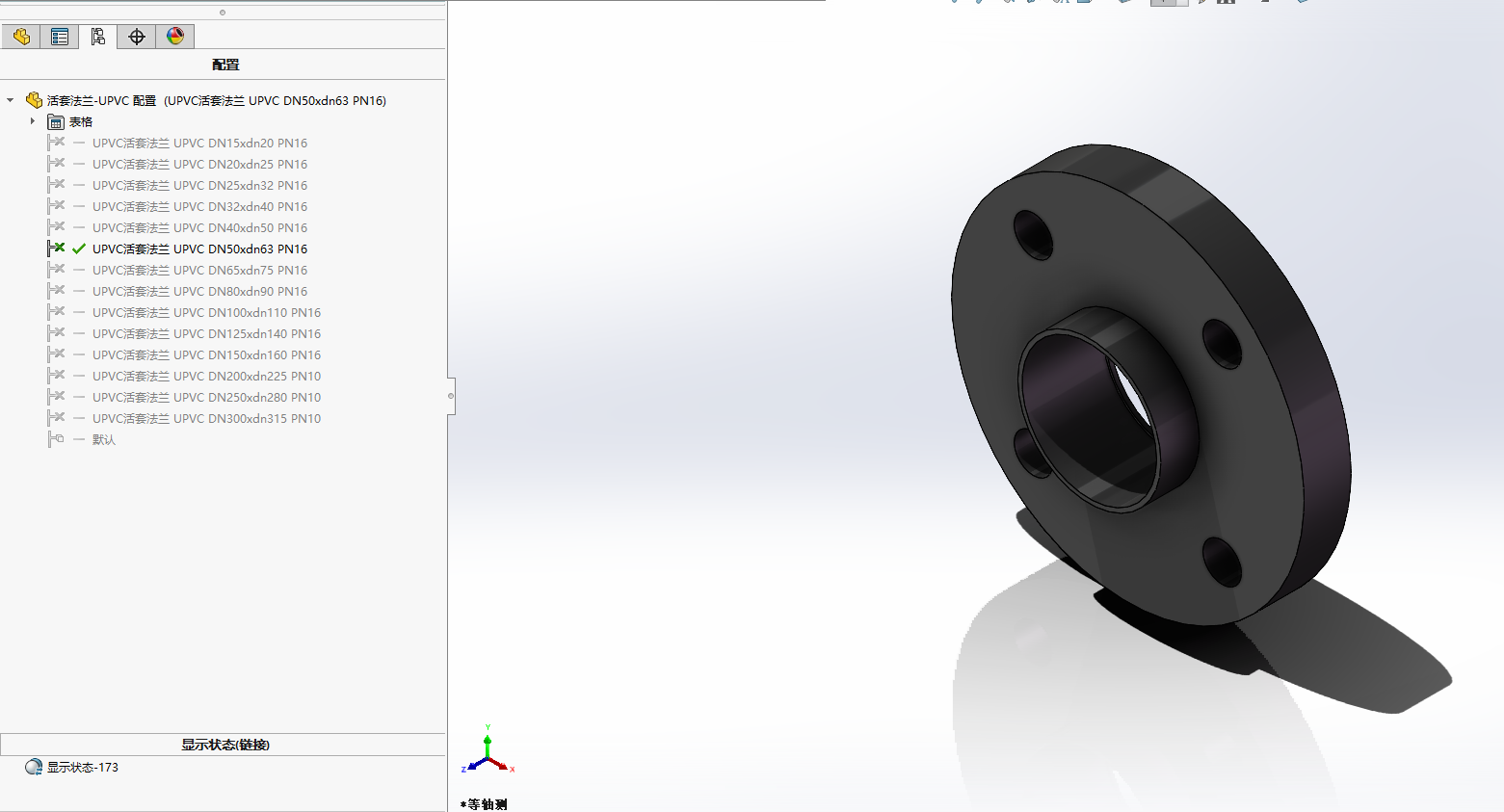The width and height of the screenshot is (1504, 812).
Task: Click the green checkmark on DN50xdn63 row
Action: pyautogui.click(x=79, y=249)
